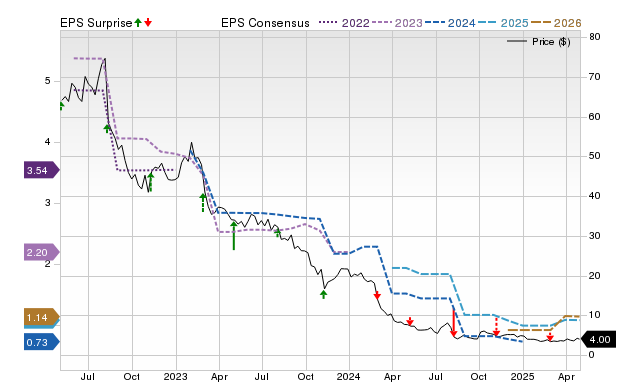The height and width of the screenshot is (382, 640).
Task: Click the 2024 label on the time axis
Action: [x=349, y=376]
